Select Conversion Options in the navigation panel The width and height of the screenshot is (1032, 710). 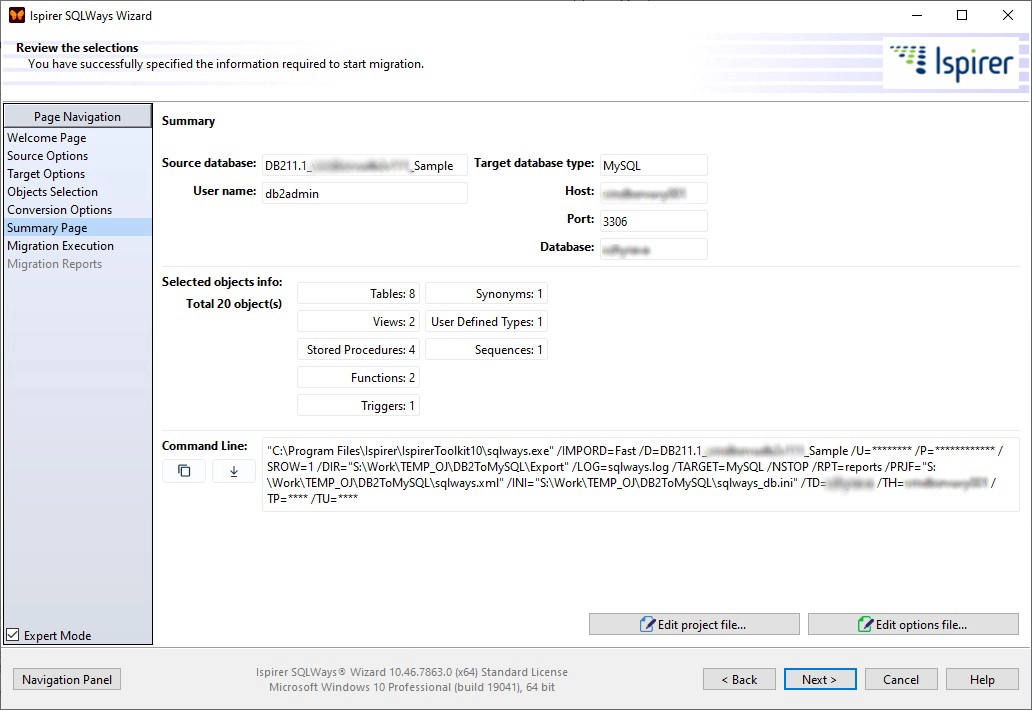(x=59, y=209)
